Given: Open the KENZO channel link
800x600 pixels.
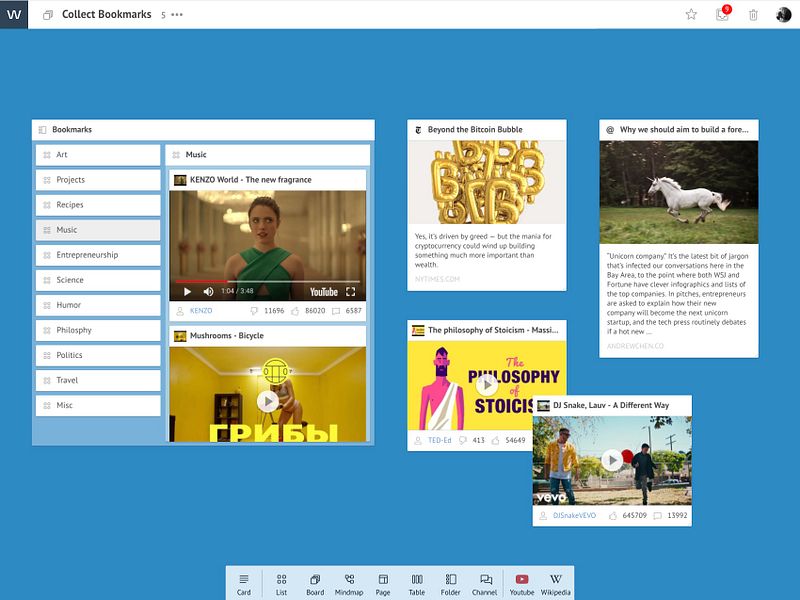Looking at the screenshot, I should coord(201,311).
